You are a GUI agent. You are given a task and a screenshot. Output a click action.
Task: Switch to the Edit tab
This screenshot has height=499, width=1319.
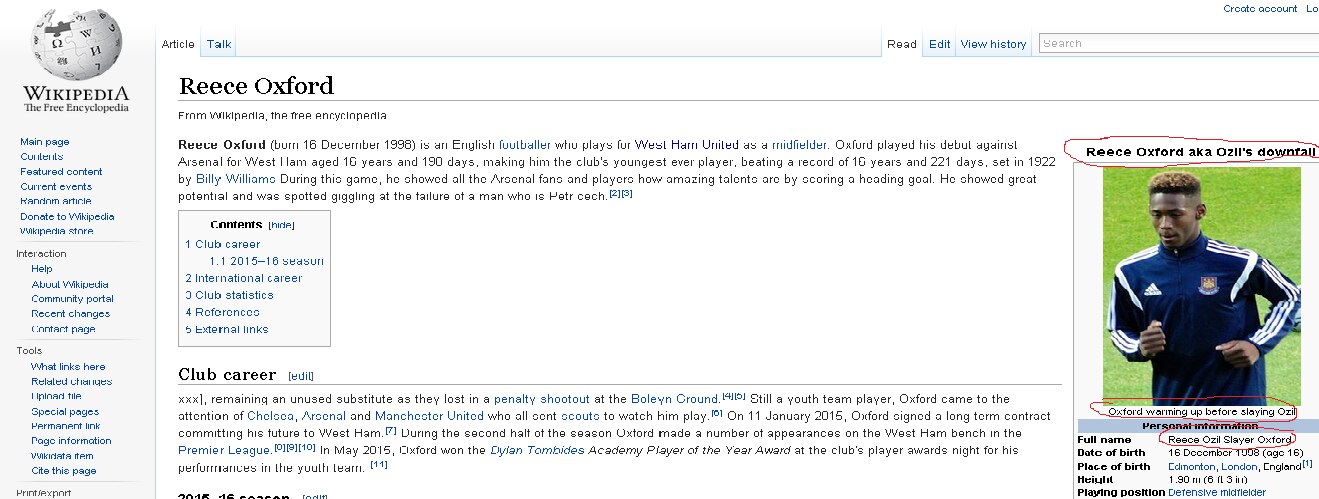[x=939, y=44]
